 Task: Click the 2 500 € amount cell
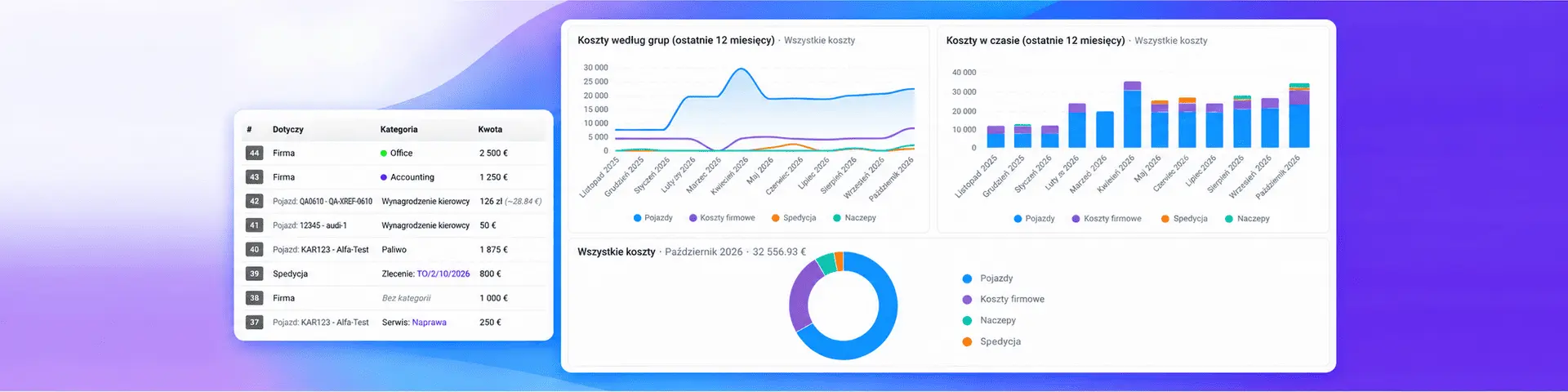(x=493, y=153)
